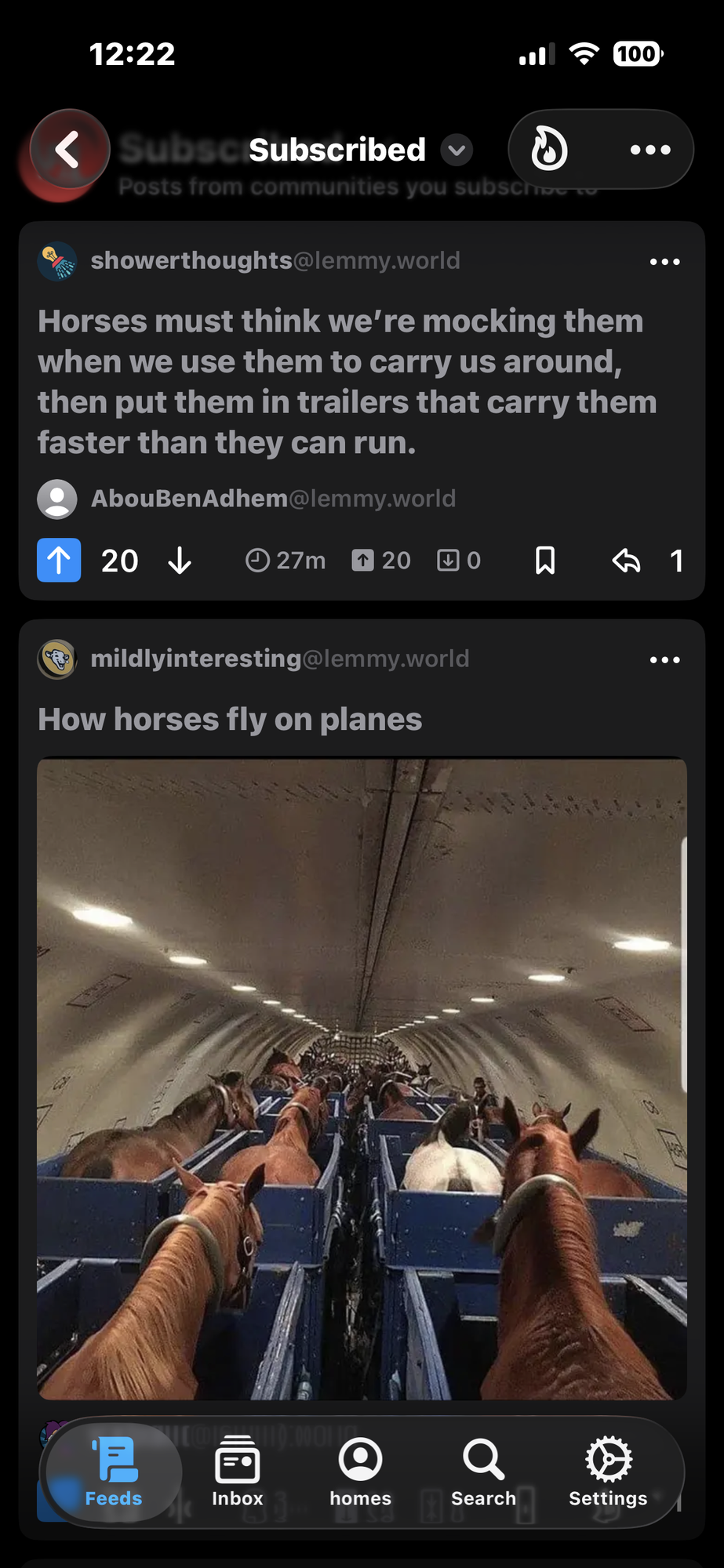This screenshot has height=1568, width=724.
Task: Open the horses on plane image
Action: 362,1079
